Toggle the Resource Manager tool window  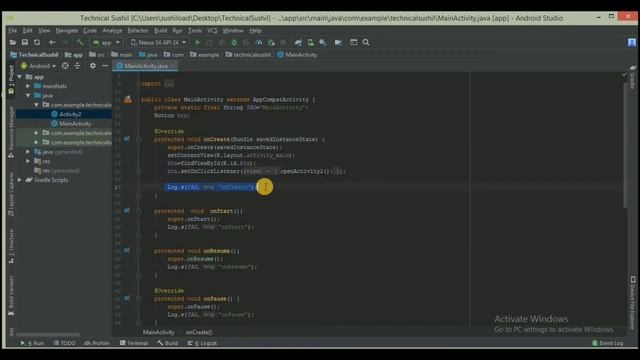11,132
